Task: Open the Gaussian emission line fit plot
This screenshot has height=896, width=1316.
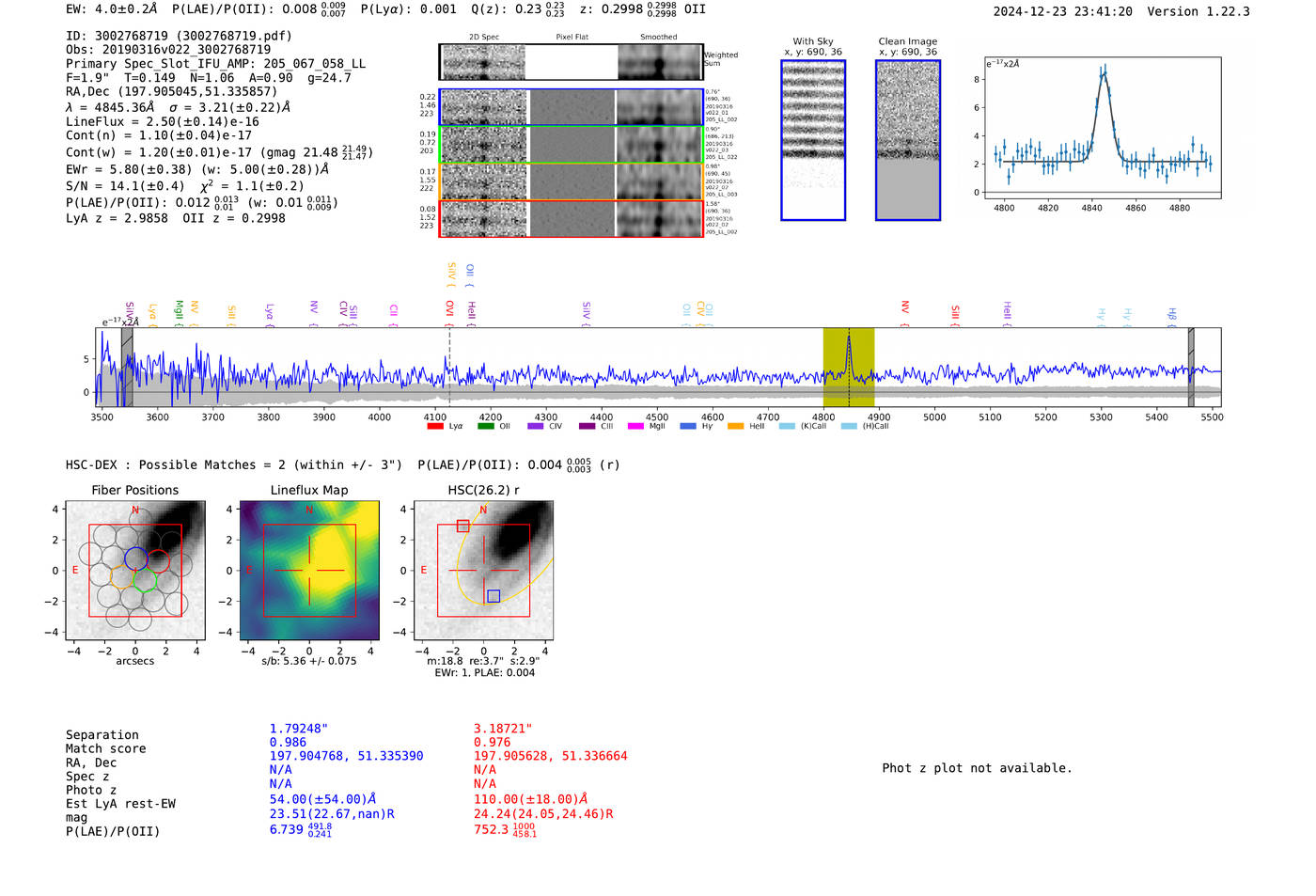Action: point(1102,129)
